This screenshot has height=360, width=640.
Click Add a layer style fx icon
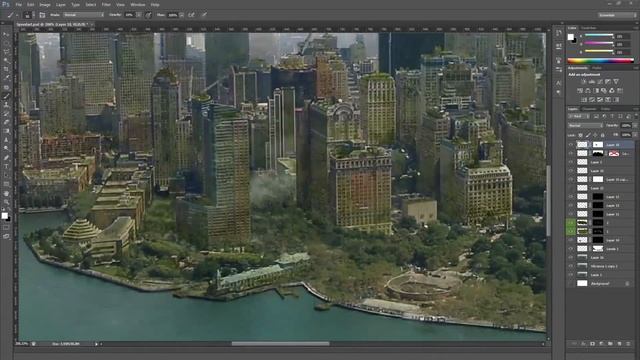click(583, 344)
